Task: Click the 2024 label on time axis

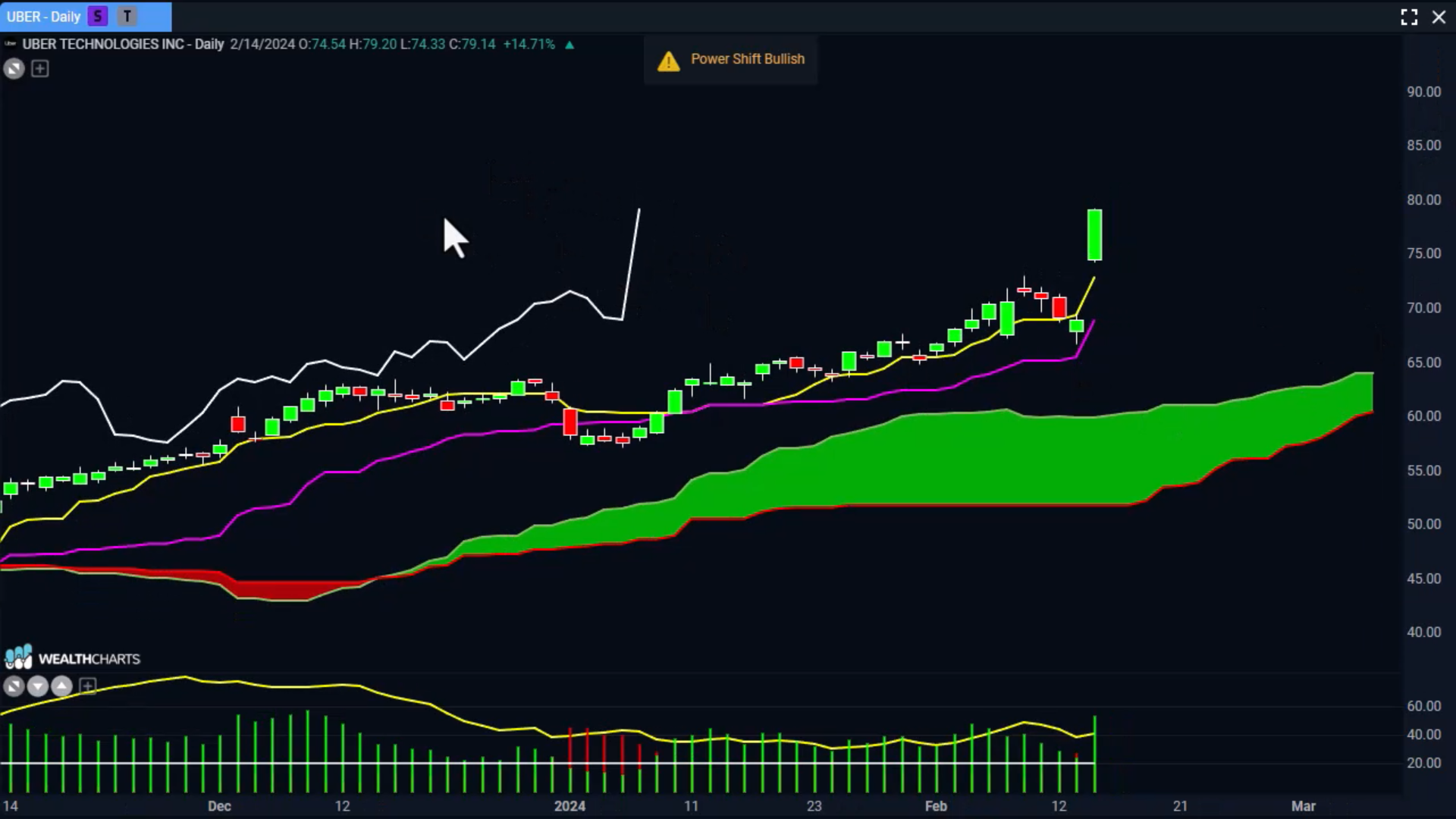Action: pyautogui.click(x=570, y=806)
